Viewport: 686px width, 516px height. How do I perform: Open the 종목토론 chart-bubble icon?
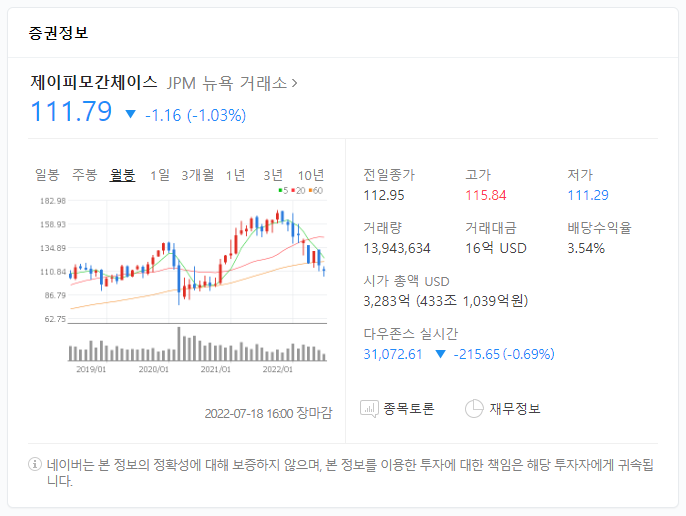(369, 409)
